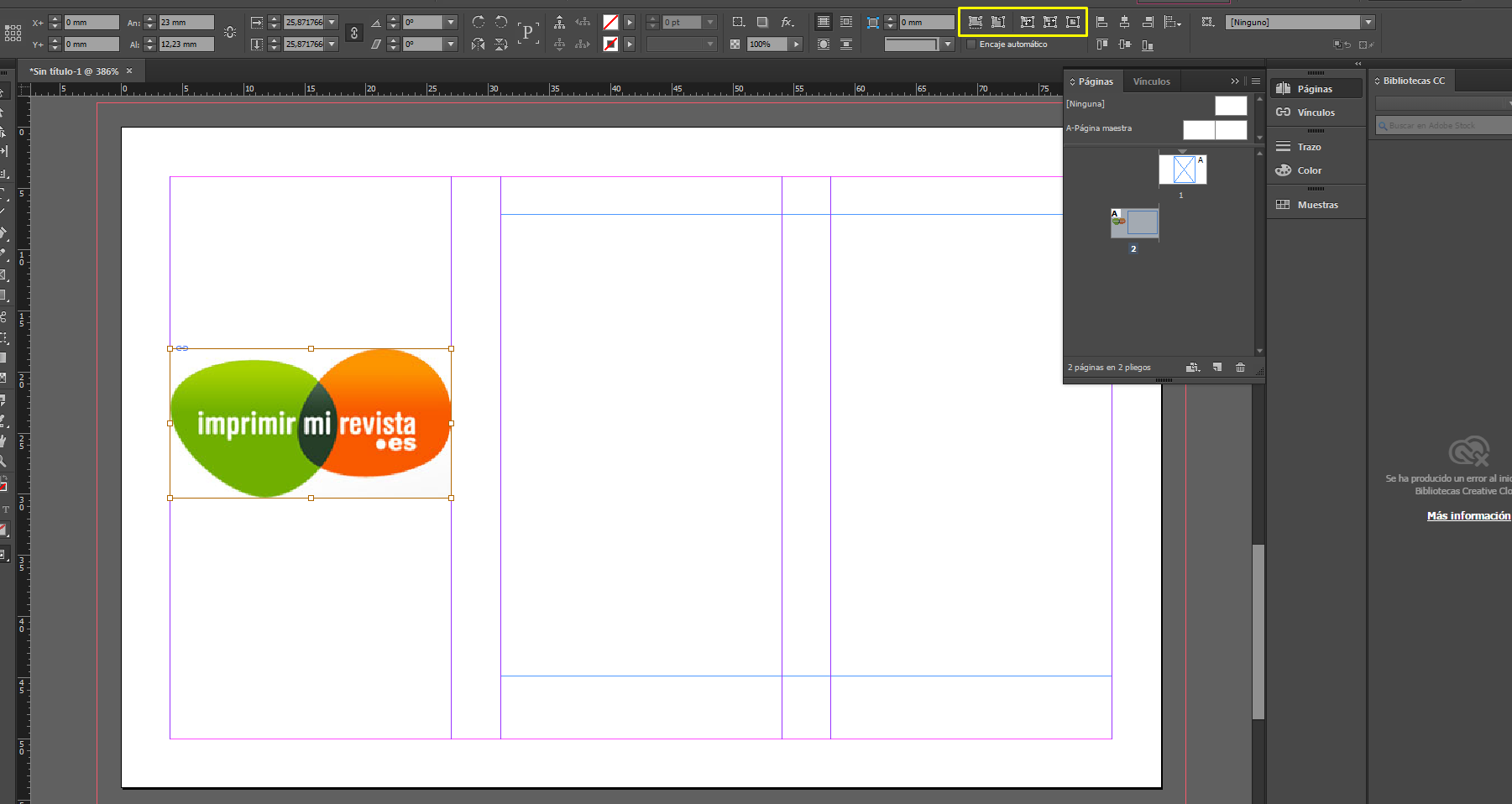Viewport: 1512px width, 804px height.
Task: Click Center content icon
Action: click(1073, 22)
